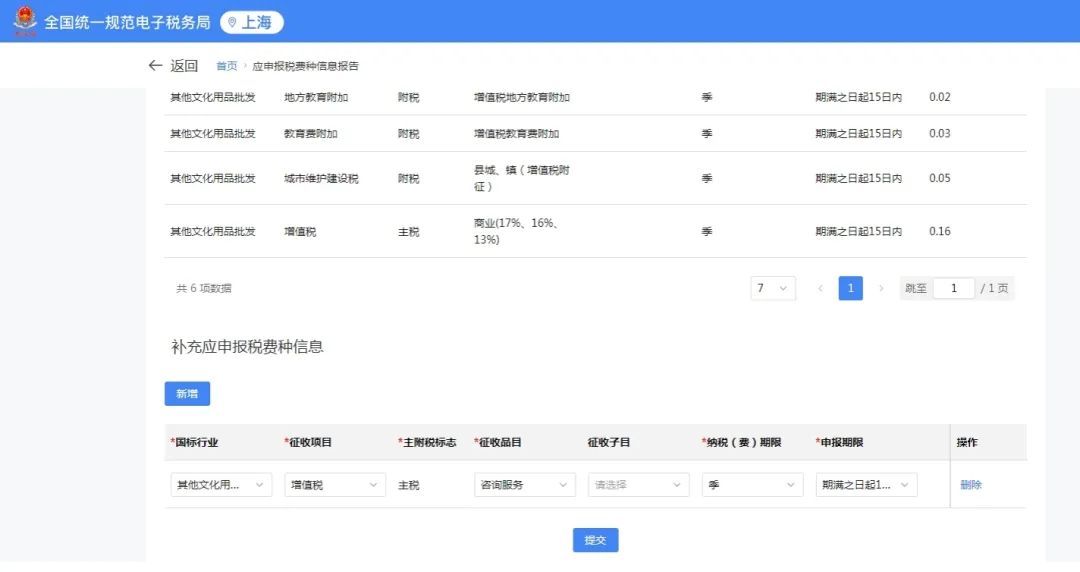The height and width of the screenshot is (572, 1080).
Task: Click the location pin icon beside 上海
Action: [x=232, y=23]
